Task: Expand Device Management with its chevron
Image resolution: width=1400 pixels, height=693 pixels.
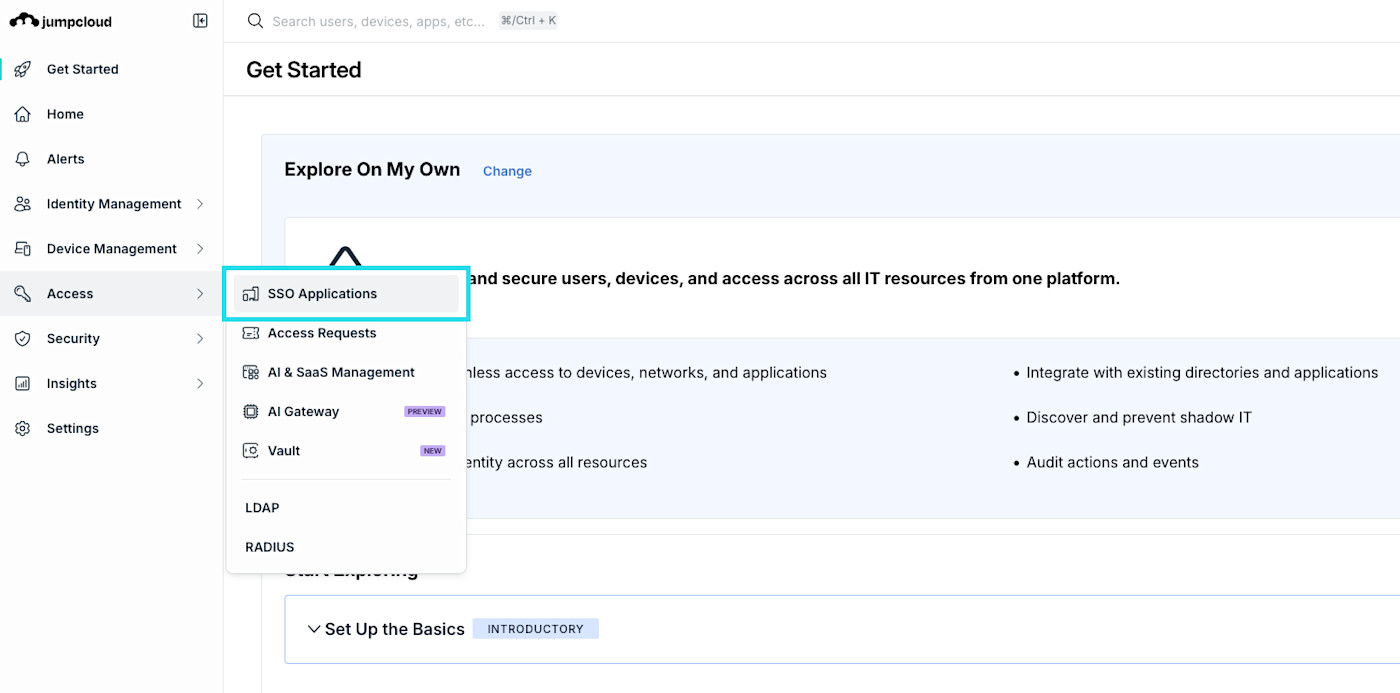Action: pyautogui.click(x=200, y=249)
